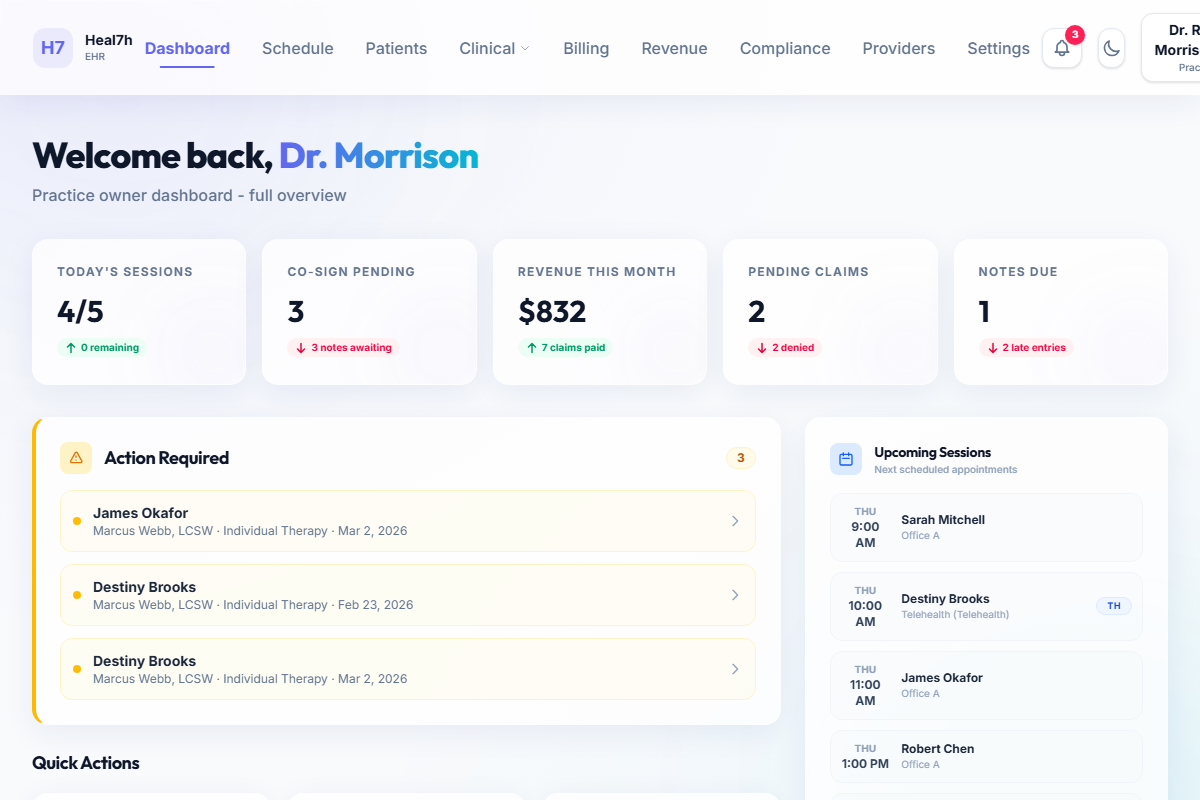The image size is (1200, 800).
Task: Open the Clinical dropdown menu
Action: click(x=494, y=48)
